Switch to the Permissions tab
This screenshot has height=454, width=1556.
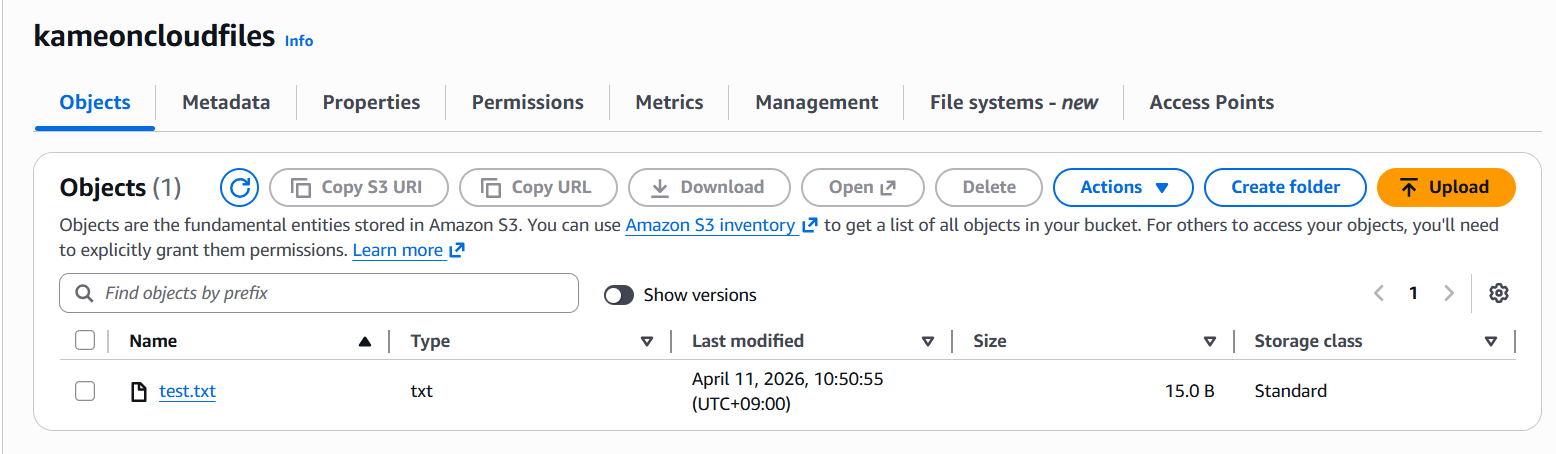pyautogui.click(x=527, y=102)
